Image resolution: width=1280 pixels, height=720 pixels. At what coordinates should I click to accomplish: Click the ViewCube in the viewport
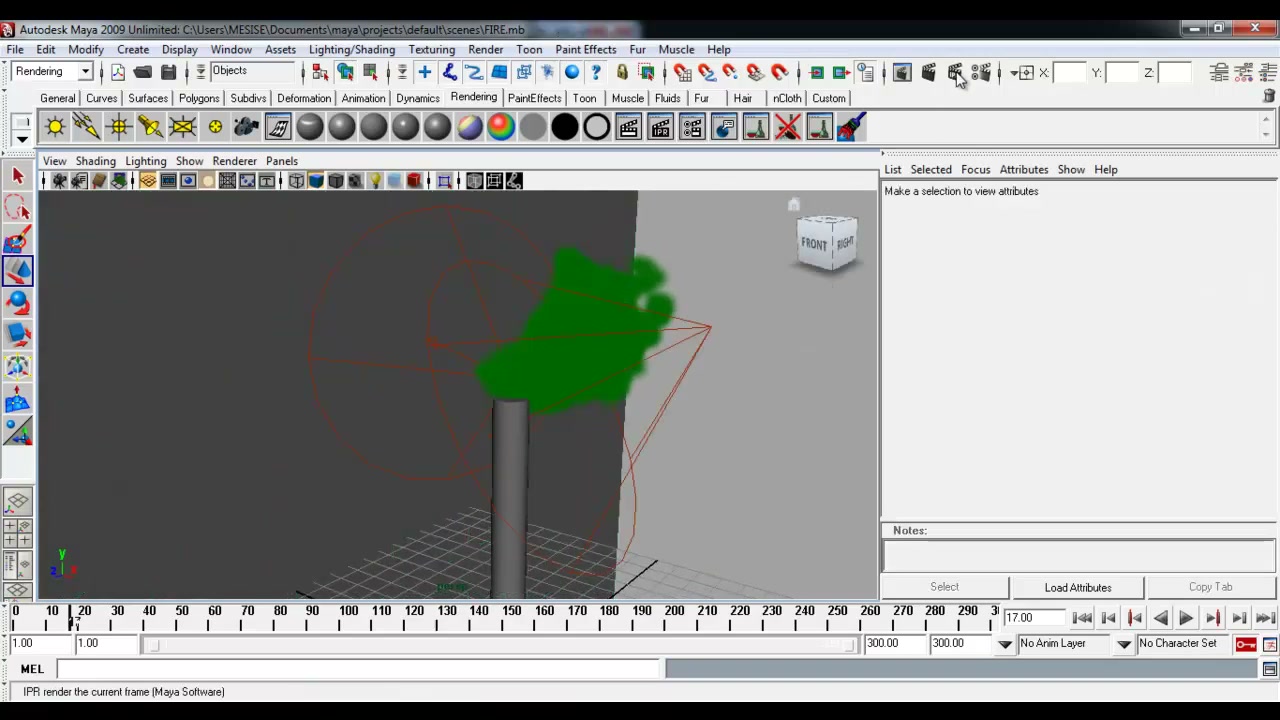click(x=827, y=242)
